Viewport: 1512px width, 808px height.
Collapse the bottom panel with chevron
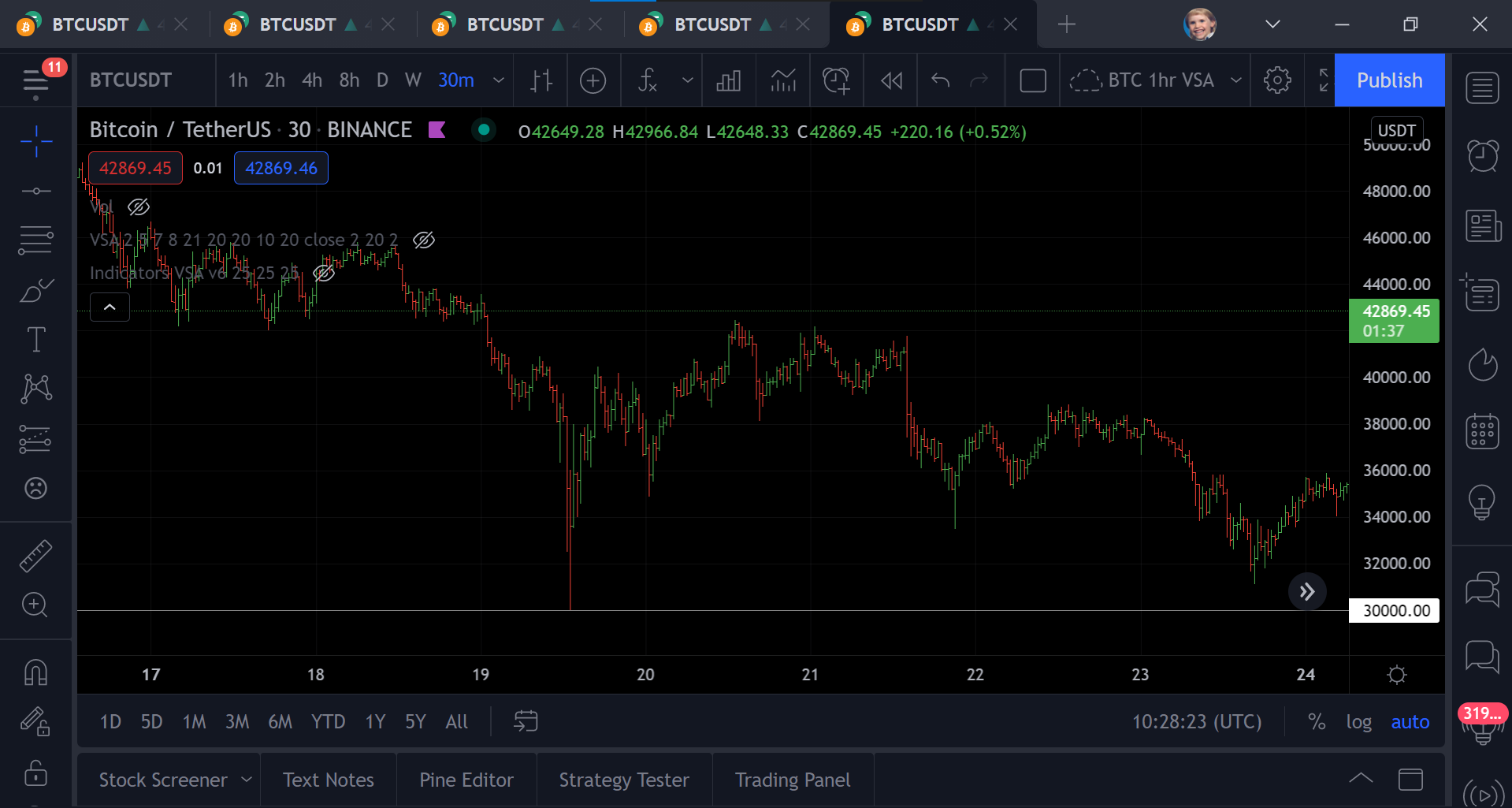point(1361,780)
